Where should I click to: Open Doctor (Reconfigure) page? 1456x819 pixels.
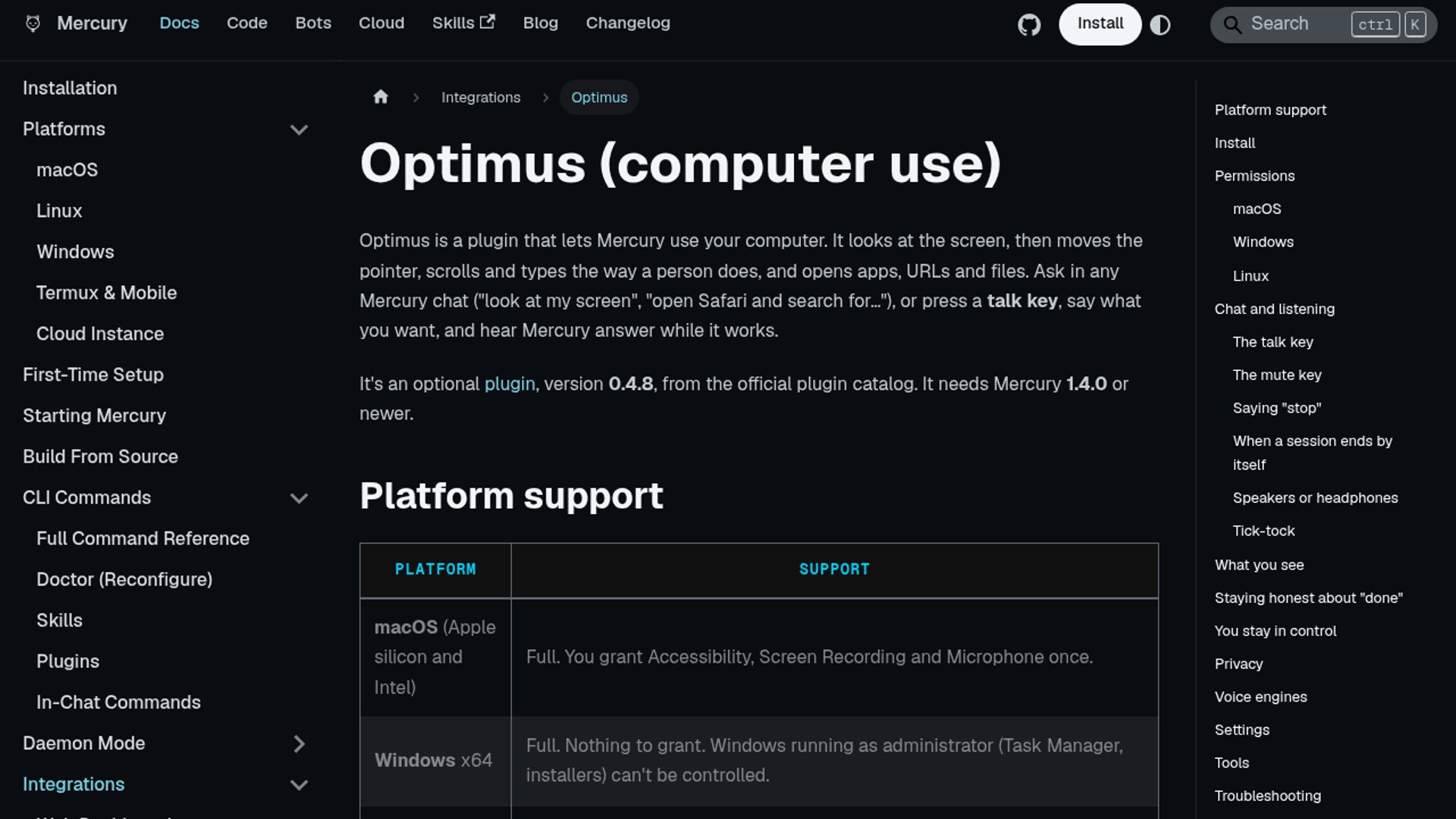click(124, 579)
